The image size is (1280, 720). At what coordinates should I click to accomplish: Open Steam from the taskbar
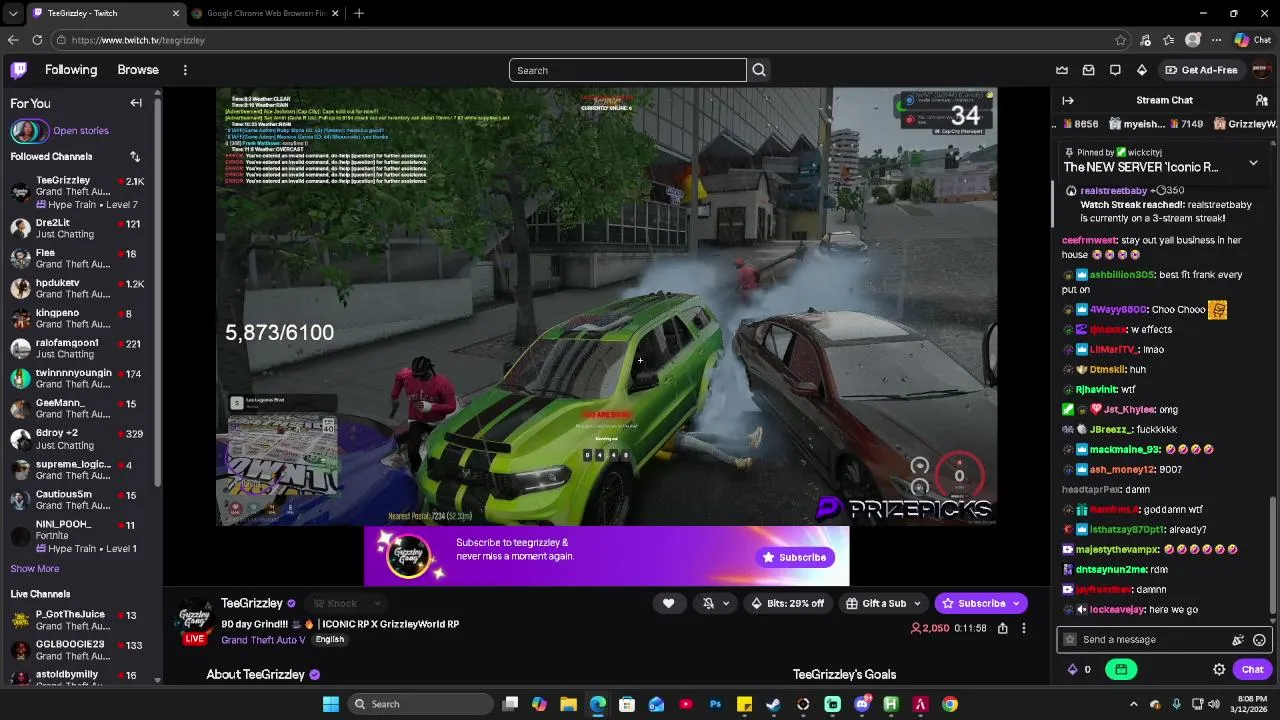coord(773,704)
